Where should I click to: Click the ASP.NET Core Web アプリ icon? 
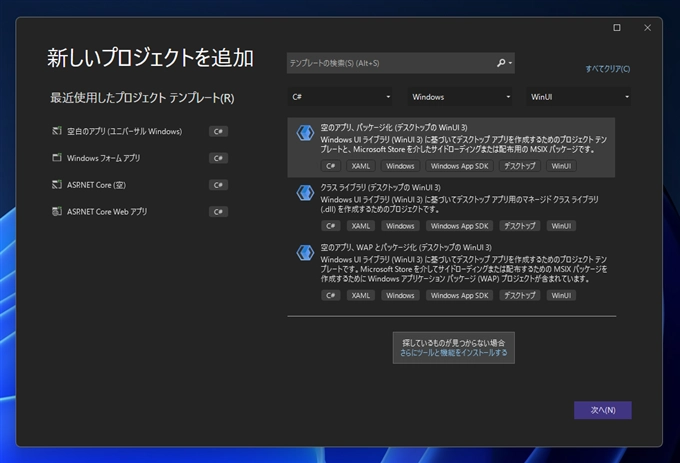point(57,211)
